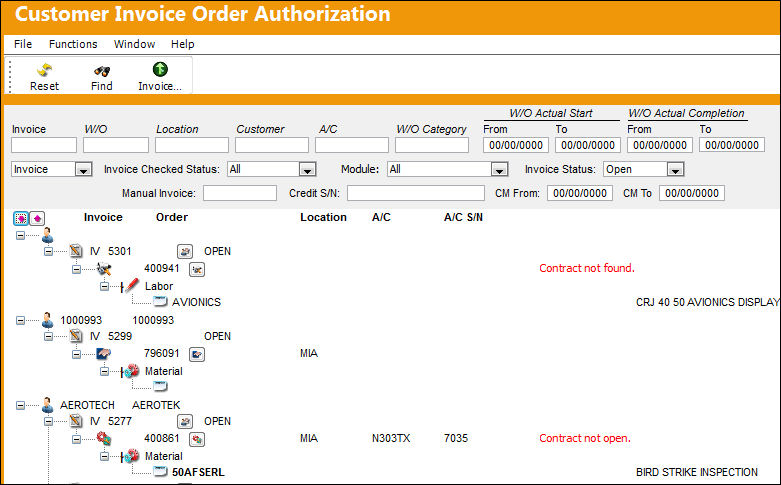Screen dimensions: 781x485
Task: Select the 50AFSERL tree row
Action: (198, 472)
